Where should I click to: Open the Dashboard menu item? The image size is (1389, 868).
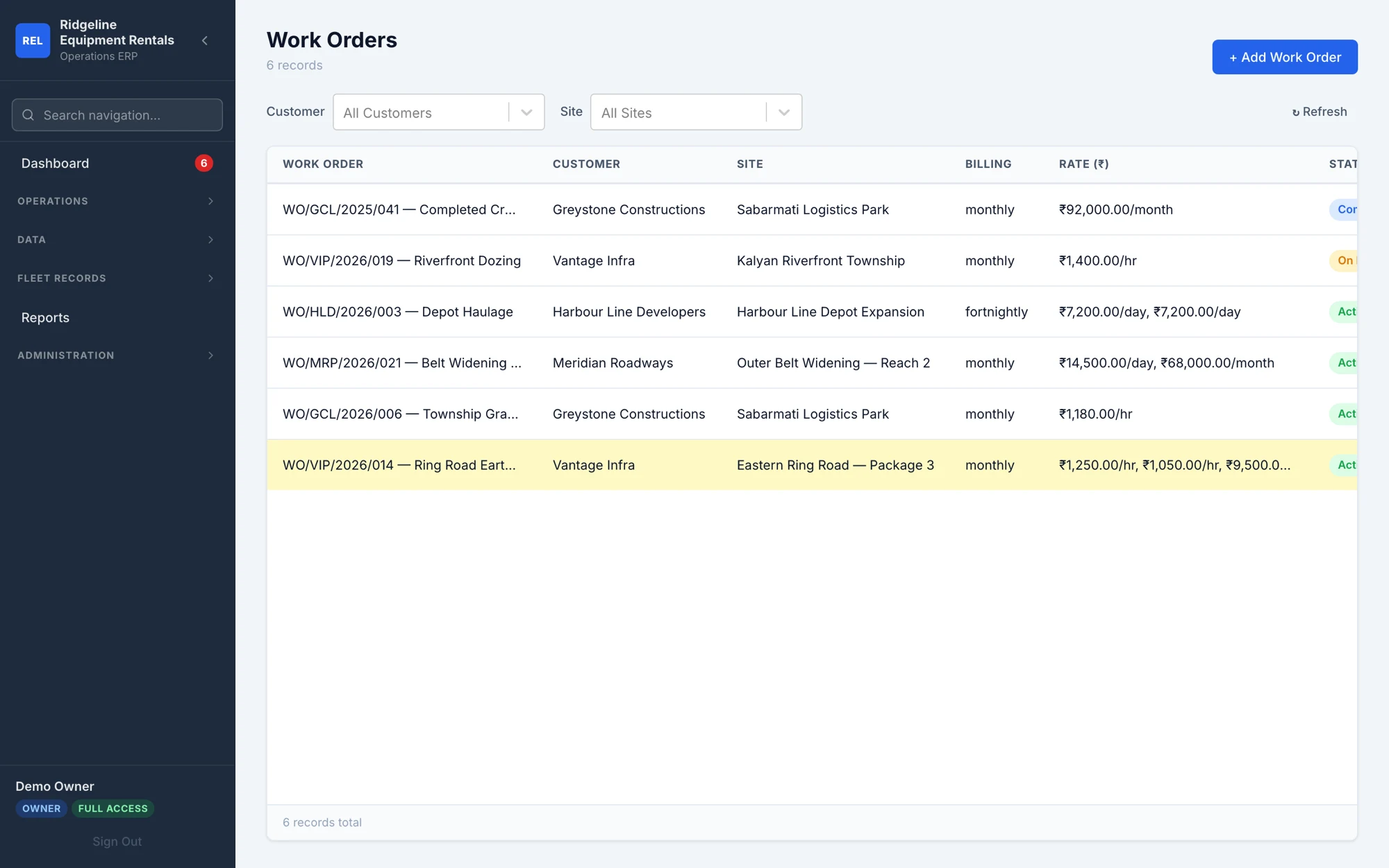[117, 163]
